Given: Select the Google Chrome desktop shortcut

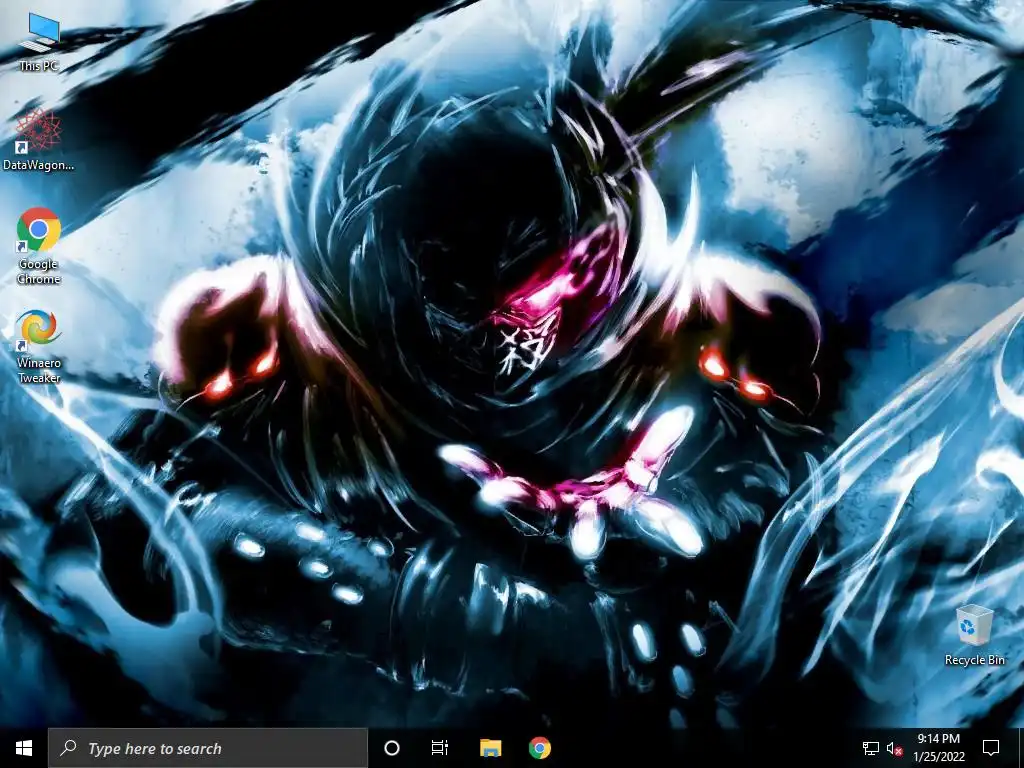Looking at the screenshot, I should click(39, 246).
